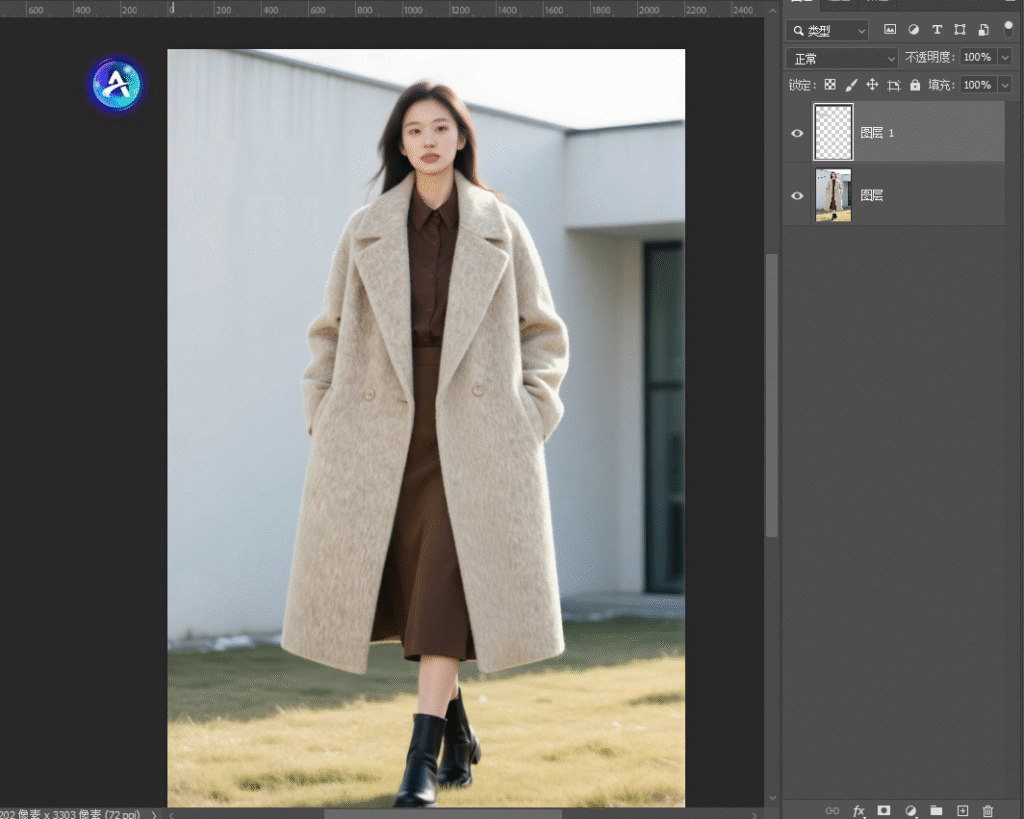Screen dimensions: 1024x819
Task: Toggle the lock transparent pixels option
Action: (x=830, y=85)
